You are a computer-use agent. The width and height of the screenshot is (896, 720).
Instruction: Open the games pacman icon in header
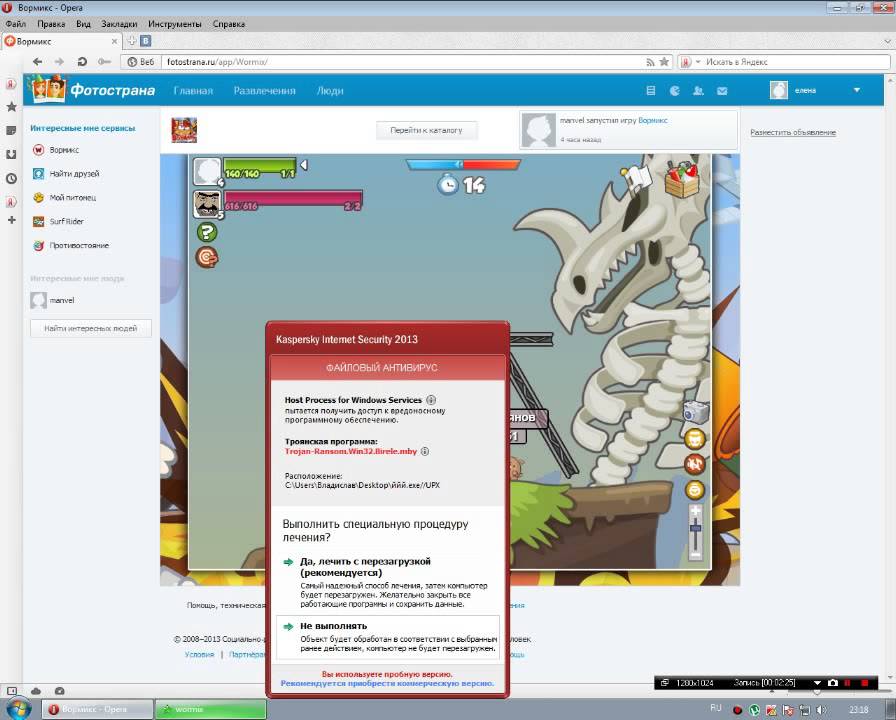coord(675,90)
